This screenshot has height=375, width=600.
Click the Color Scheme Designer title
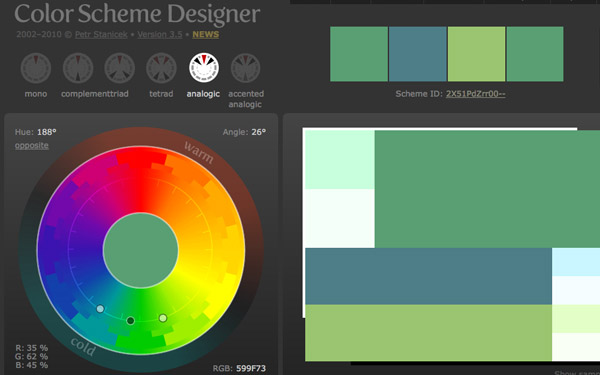pyautogui.click(x=137, y=14)
